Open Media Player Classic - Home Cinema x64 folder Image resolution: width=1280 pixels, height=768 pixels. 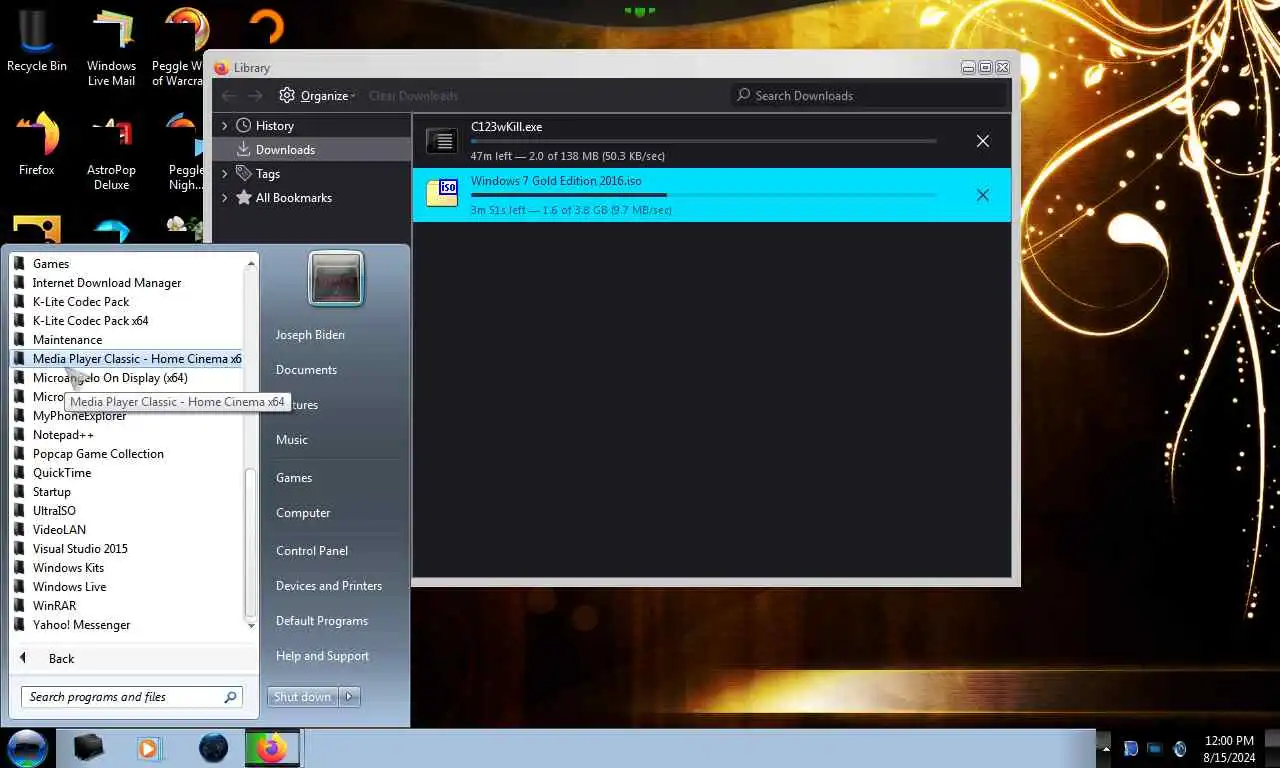click(126, 359)
